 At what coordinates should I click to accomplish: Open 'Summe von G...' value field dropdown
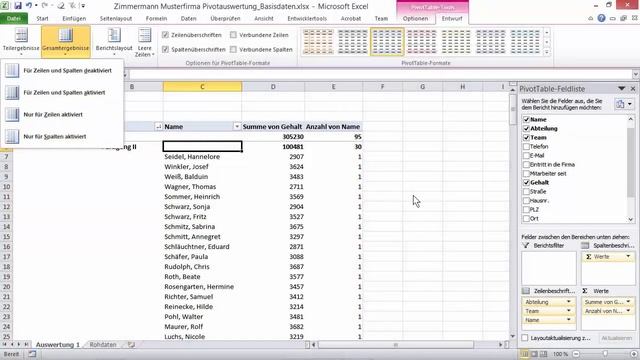pyautogui.click(x=628, y=302)
